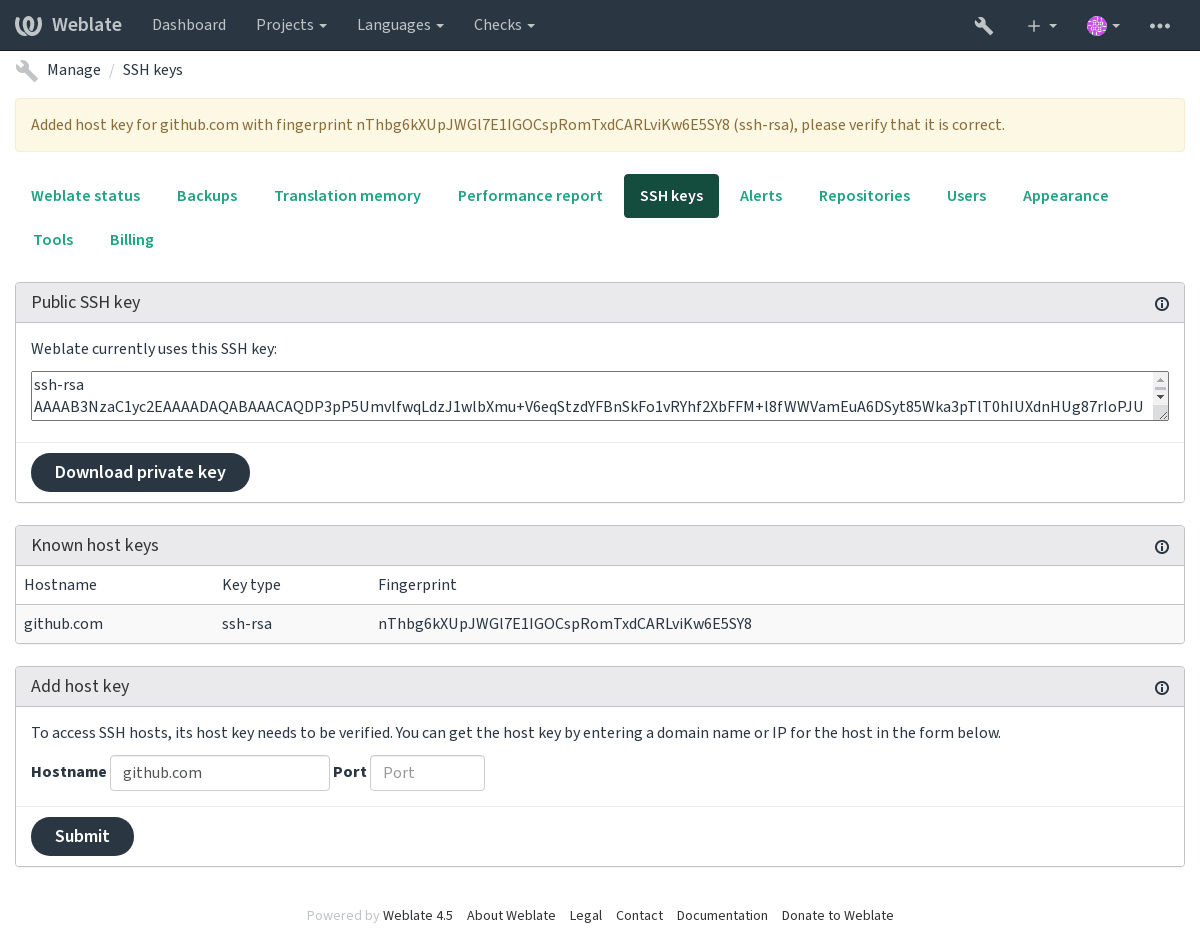Open About Weblate footer link
This screenshot has width=1200, height=933.
click(511, 915)
